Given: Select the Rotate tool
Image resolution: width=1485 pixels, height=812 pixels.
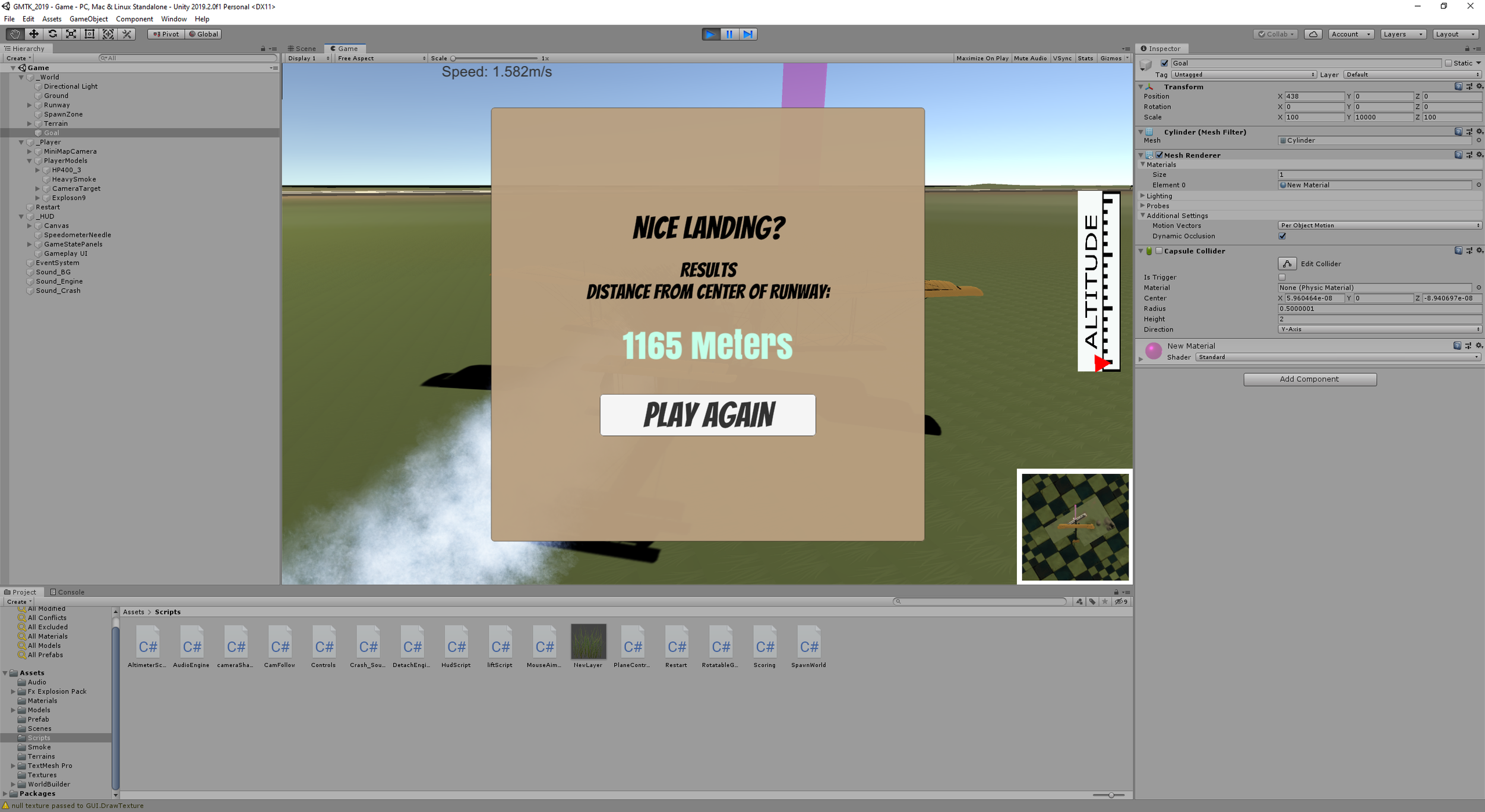Looking at the screenshot, I should point(52,34).
